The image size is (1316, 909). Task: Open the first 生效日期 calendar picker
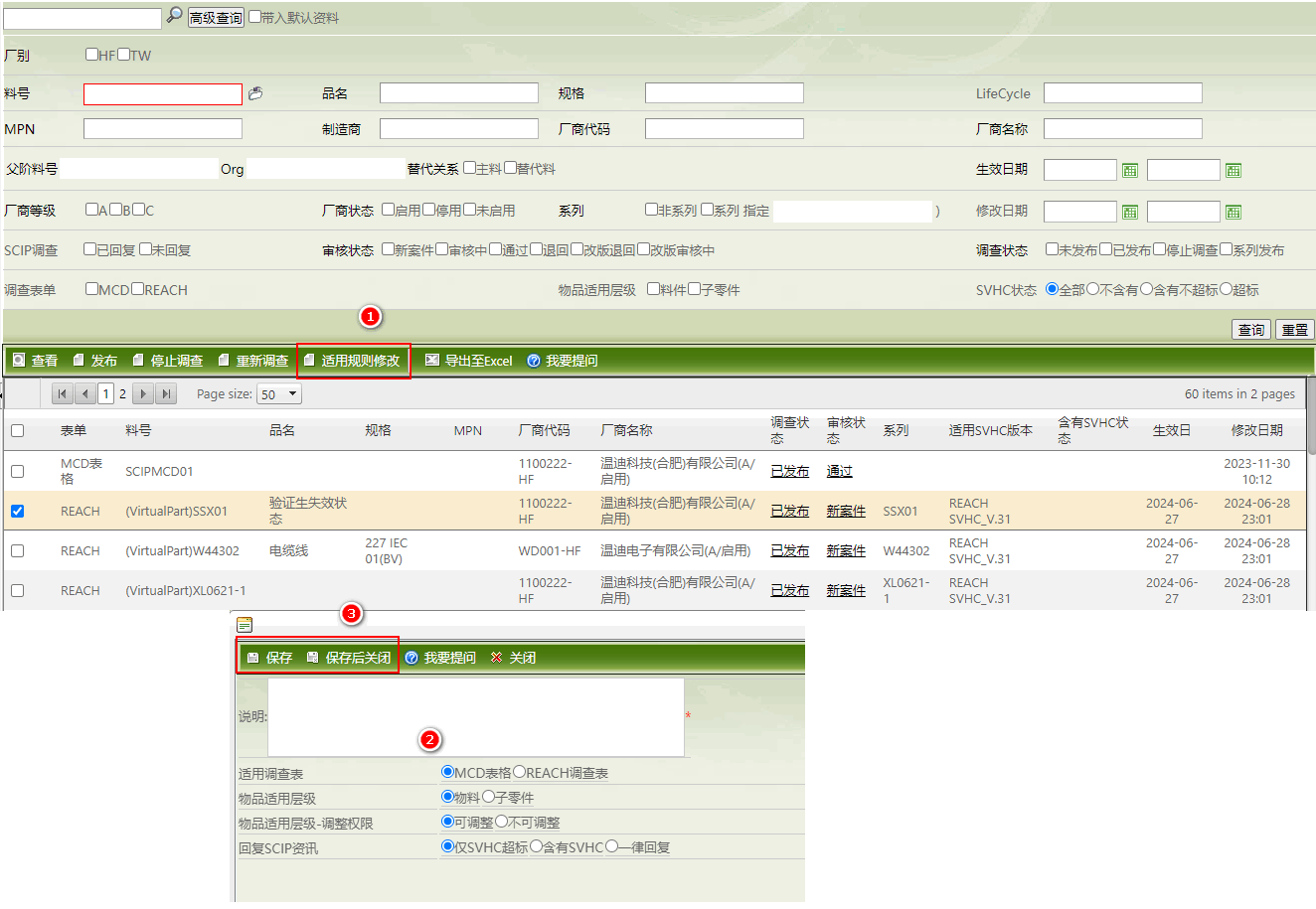coord(1130,171)
